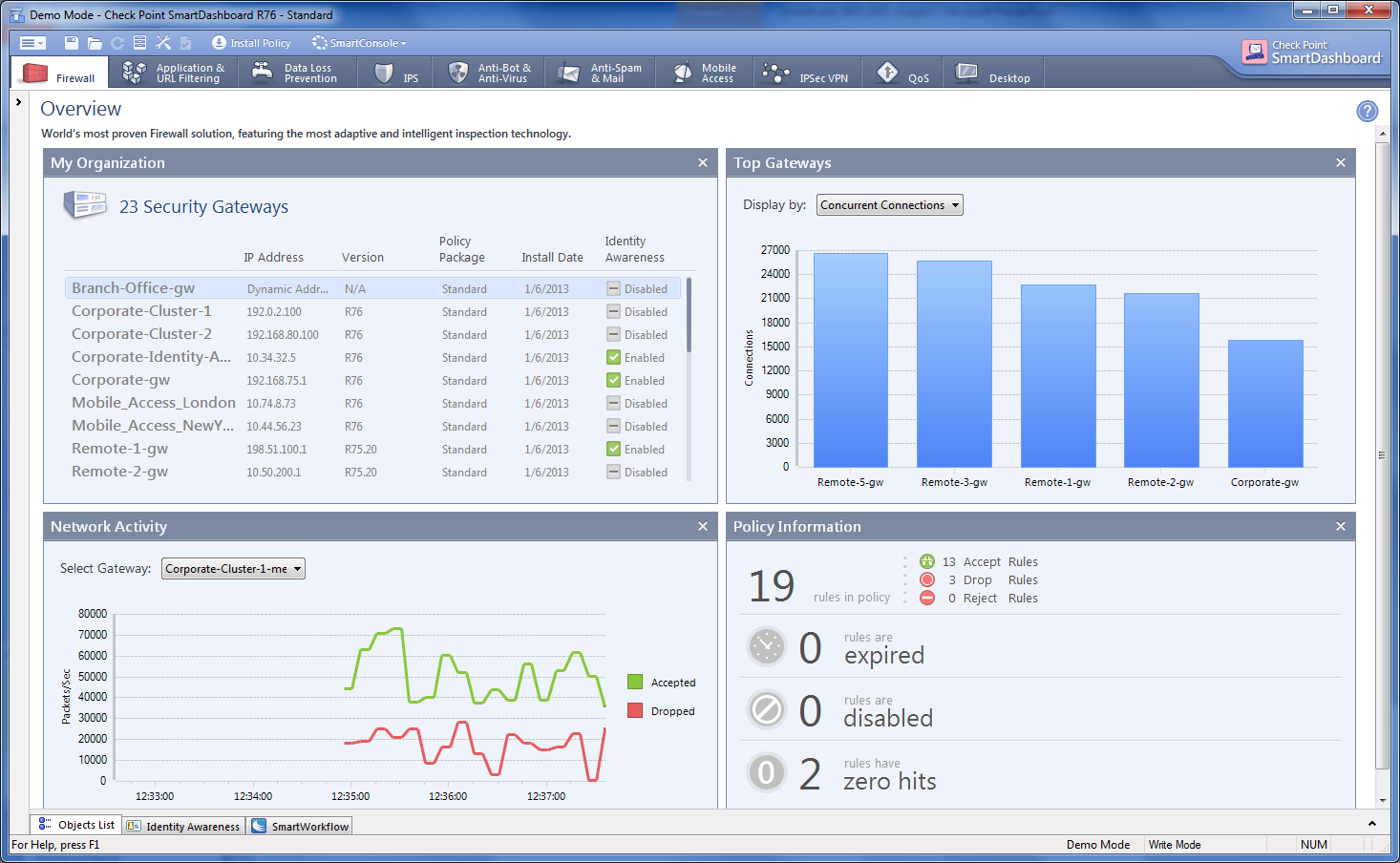Expand the bottom pane up arrow
This screenshot has width=1400, height=863.
1372,823
